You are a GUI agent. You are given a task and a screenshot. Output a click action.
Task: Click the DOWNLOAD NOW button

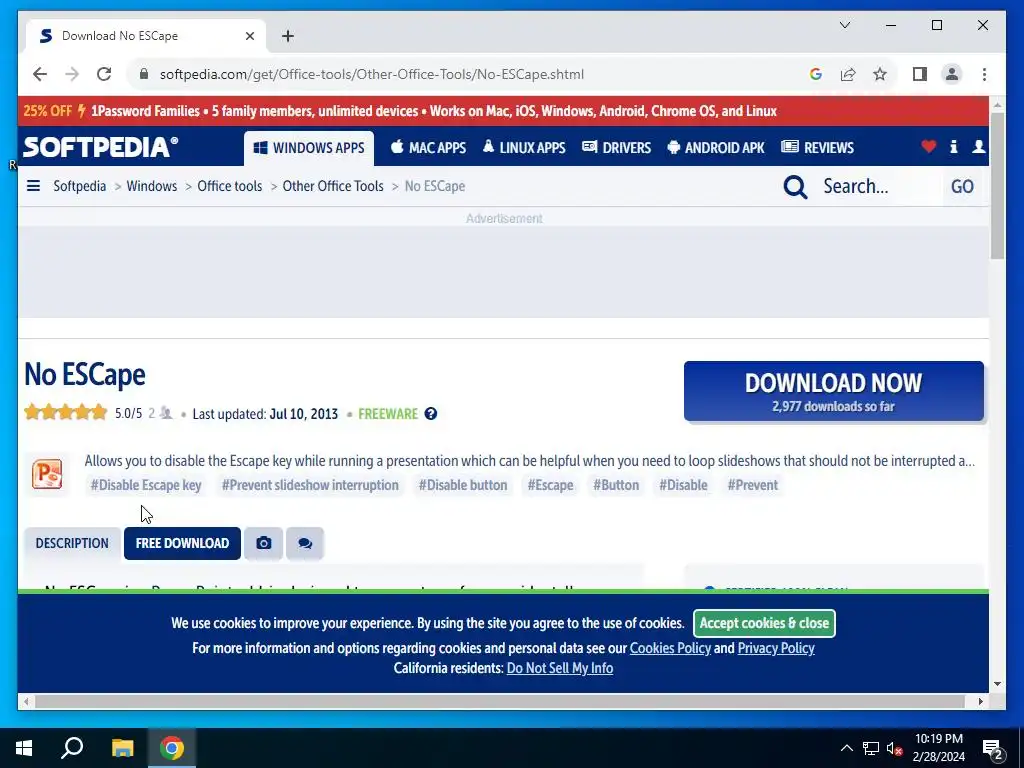pyautogui.click(x=833, y=391)
